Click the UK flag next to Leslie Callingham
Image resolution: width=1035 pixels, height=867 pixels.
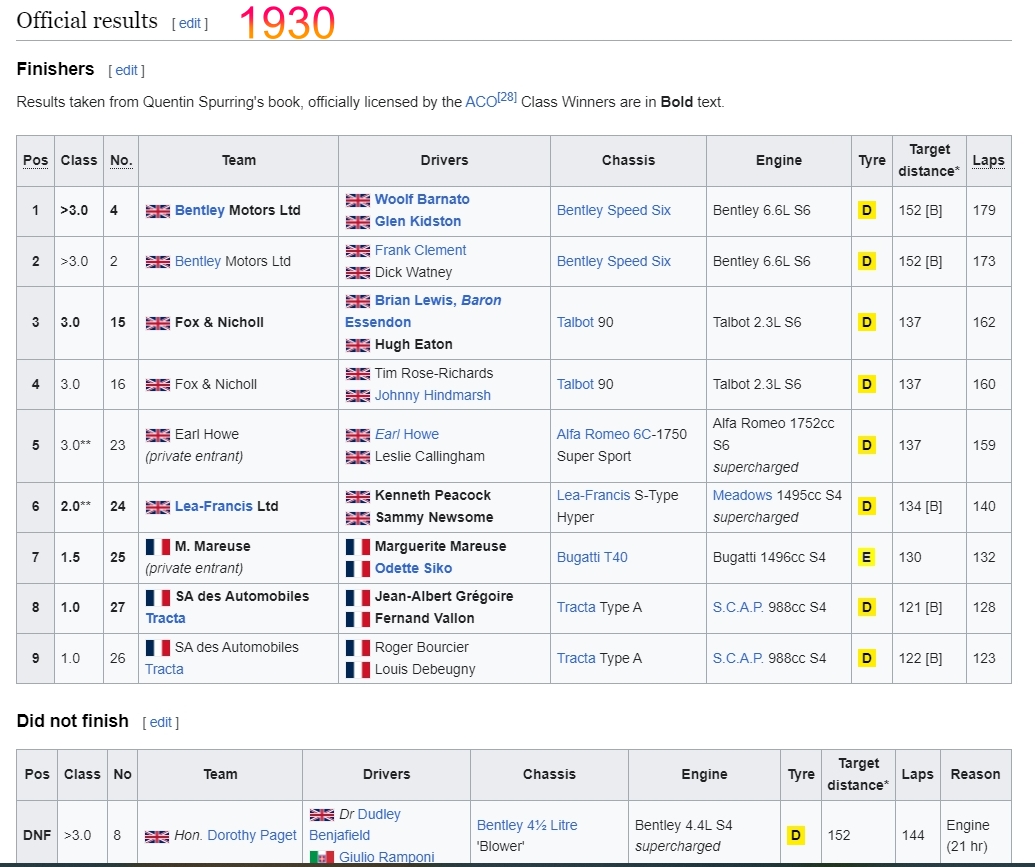[x=358, y=457]
